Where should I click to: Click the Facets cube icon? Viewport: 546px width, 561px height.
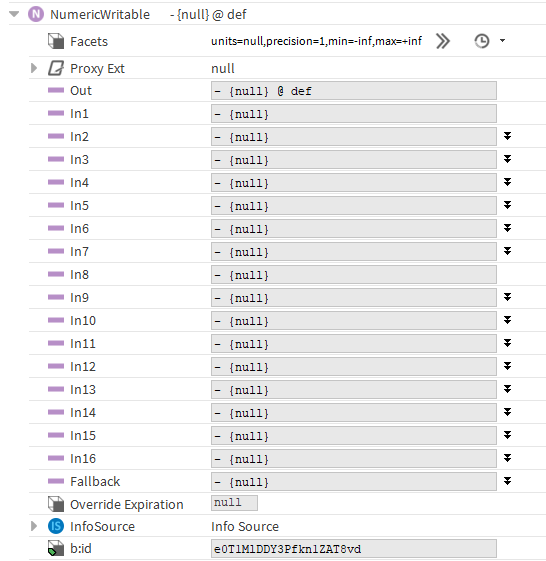[x=56, y=41]
